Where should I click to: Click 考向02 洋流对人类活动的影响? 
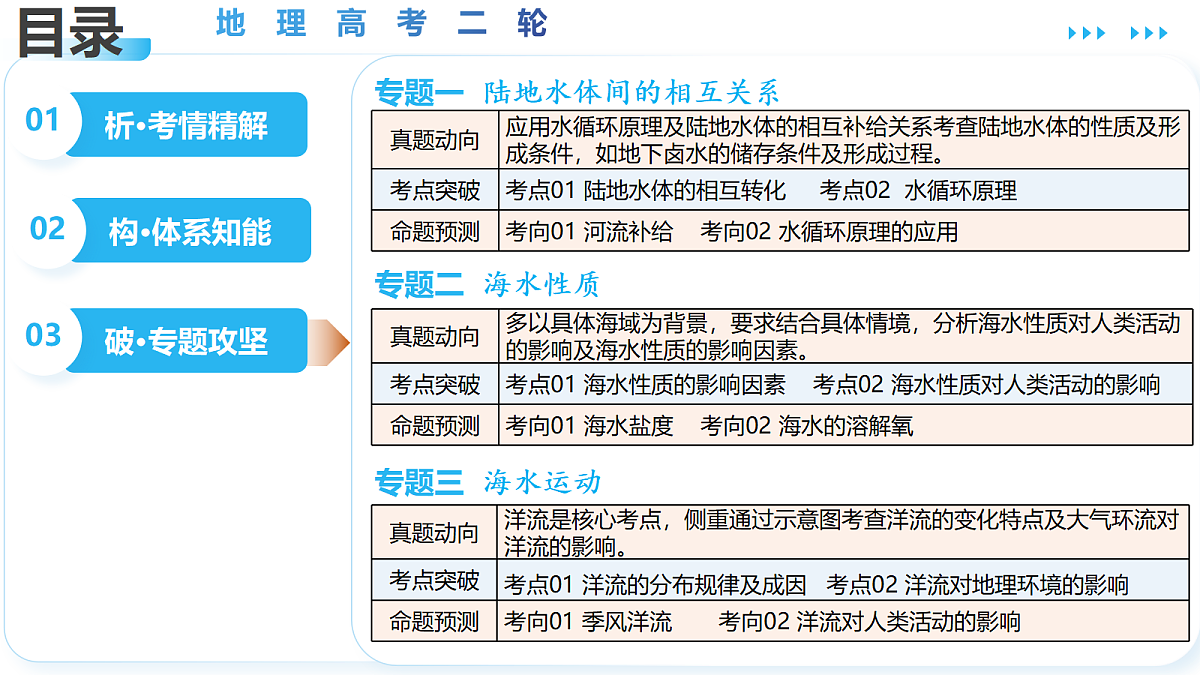coord(869,622)
